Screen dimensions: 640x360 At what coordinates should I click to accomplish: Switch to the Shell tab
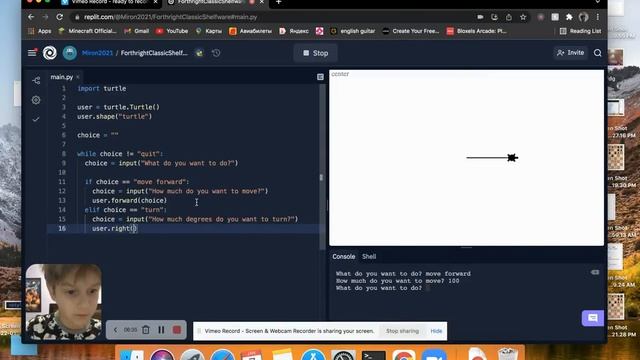369,256
